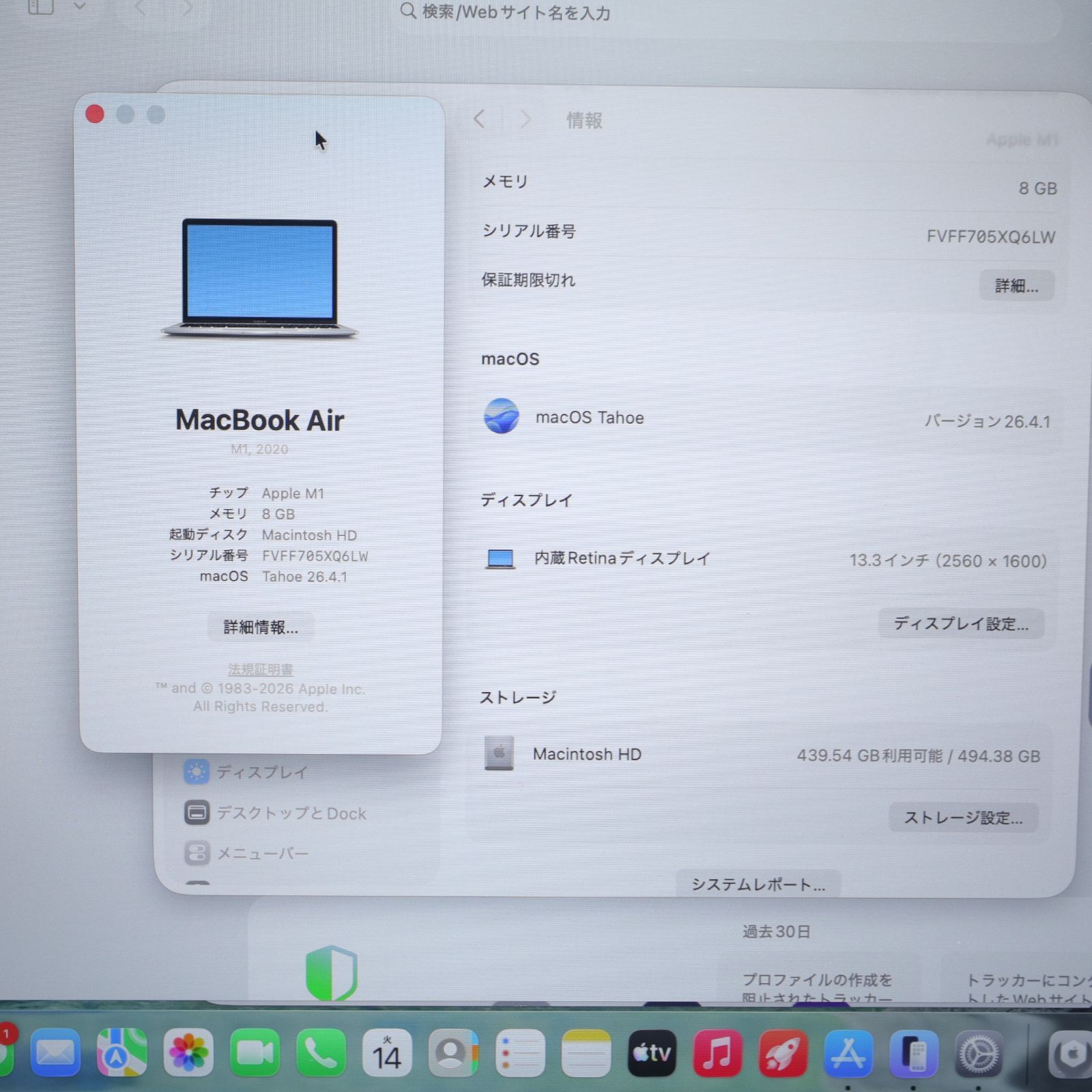The image size is (1092, 1092).
Task: Open the Phone app in the Dock
Action: (x=320, y=1053)
